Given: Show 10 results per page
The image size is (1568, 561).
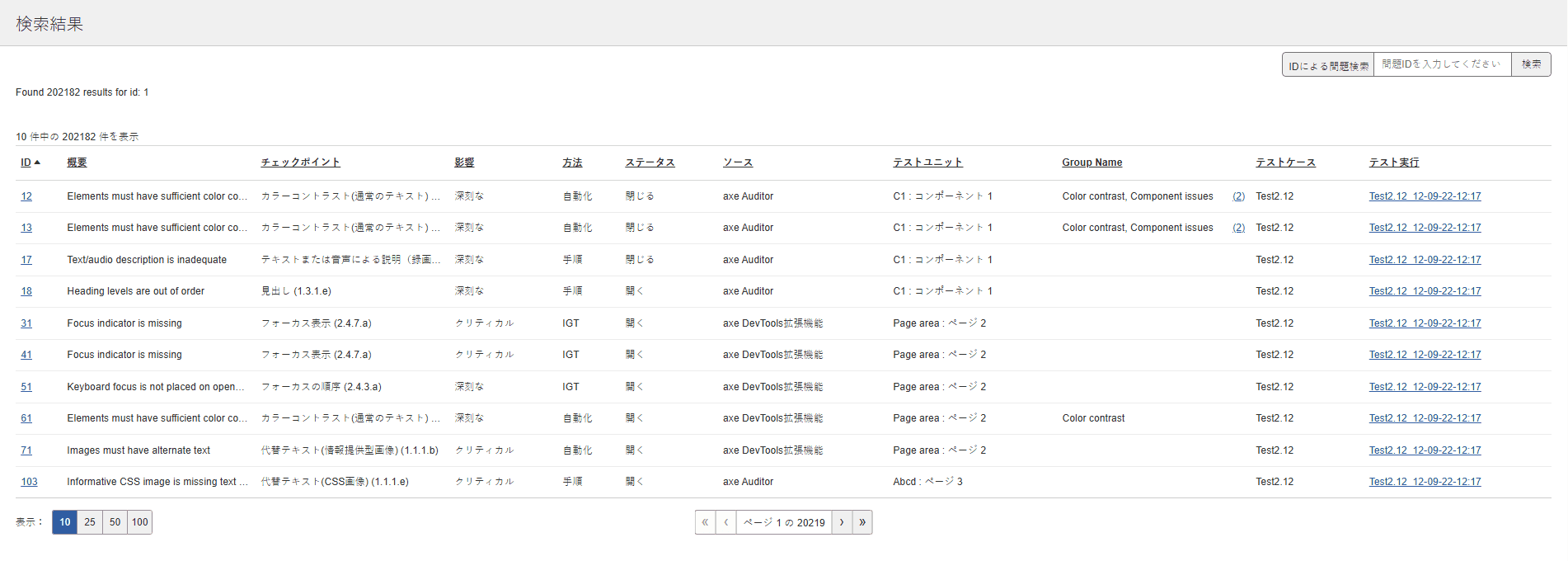Looking at the screenshot, I should pos(64,522).
